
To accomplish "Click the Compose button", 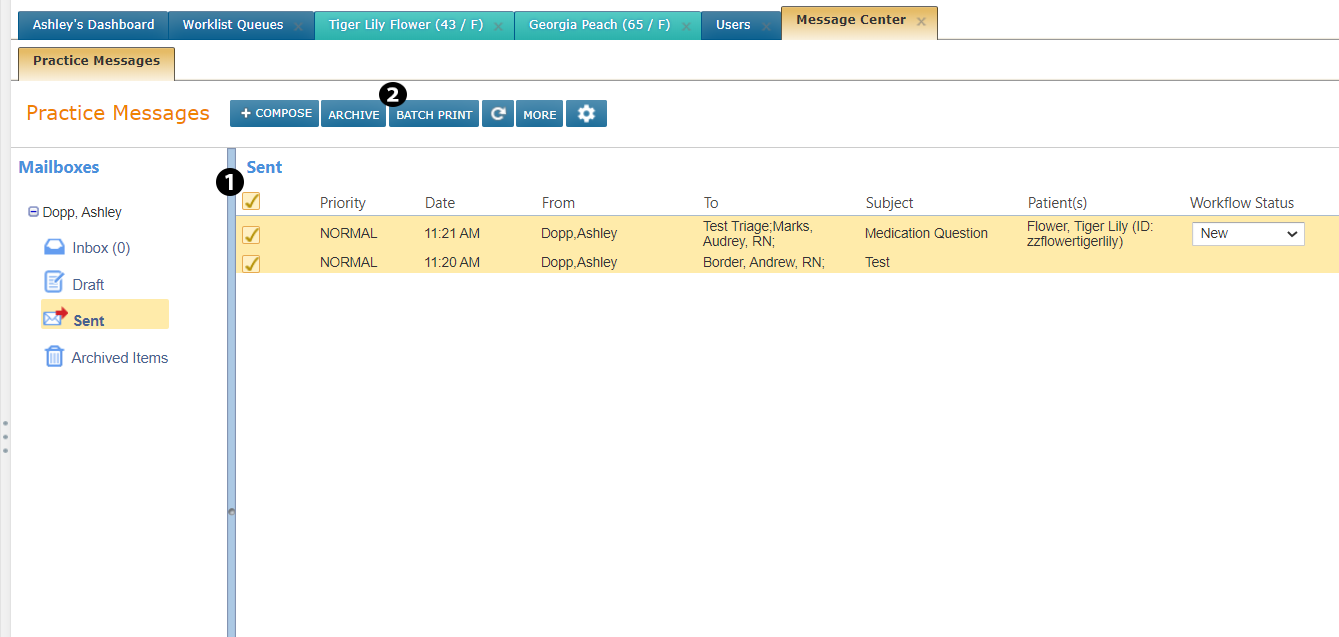I will coord(274,113).
